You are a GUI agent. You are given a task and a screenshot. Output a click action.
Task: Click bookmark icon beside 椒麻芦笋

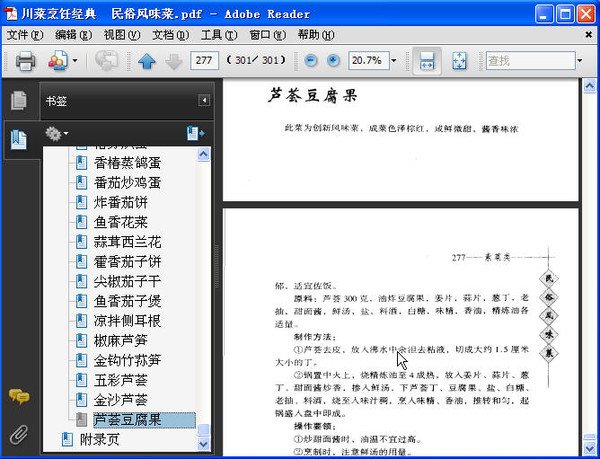click(x=81, y=340)
